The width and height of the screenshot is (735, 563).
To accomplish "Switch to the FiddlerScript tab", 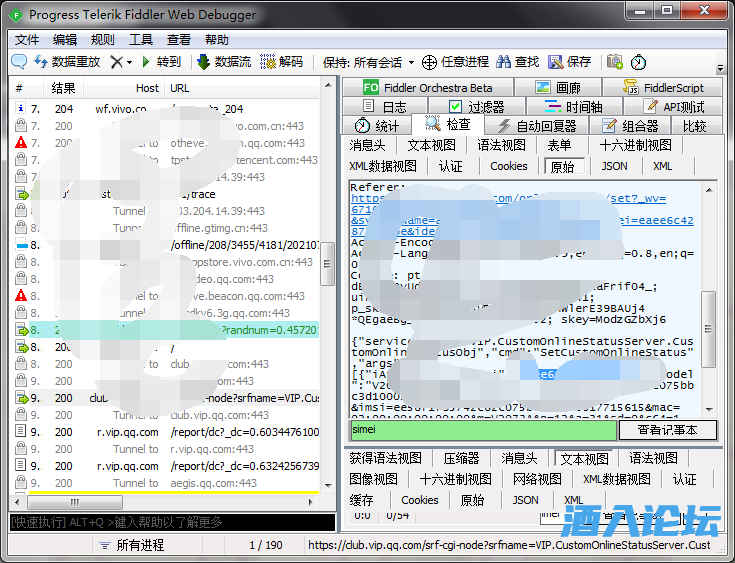I will (x=663, y=88).
